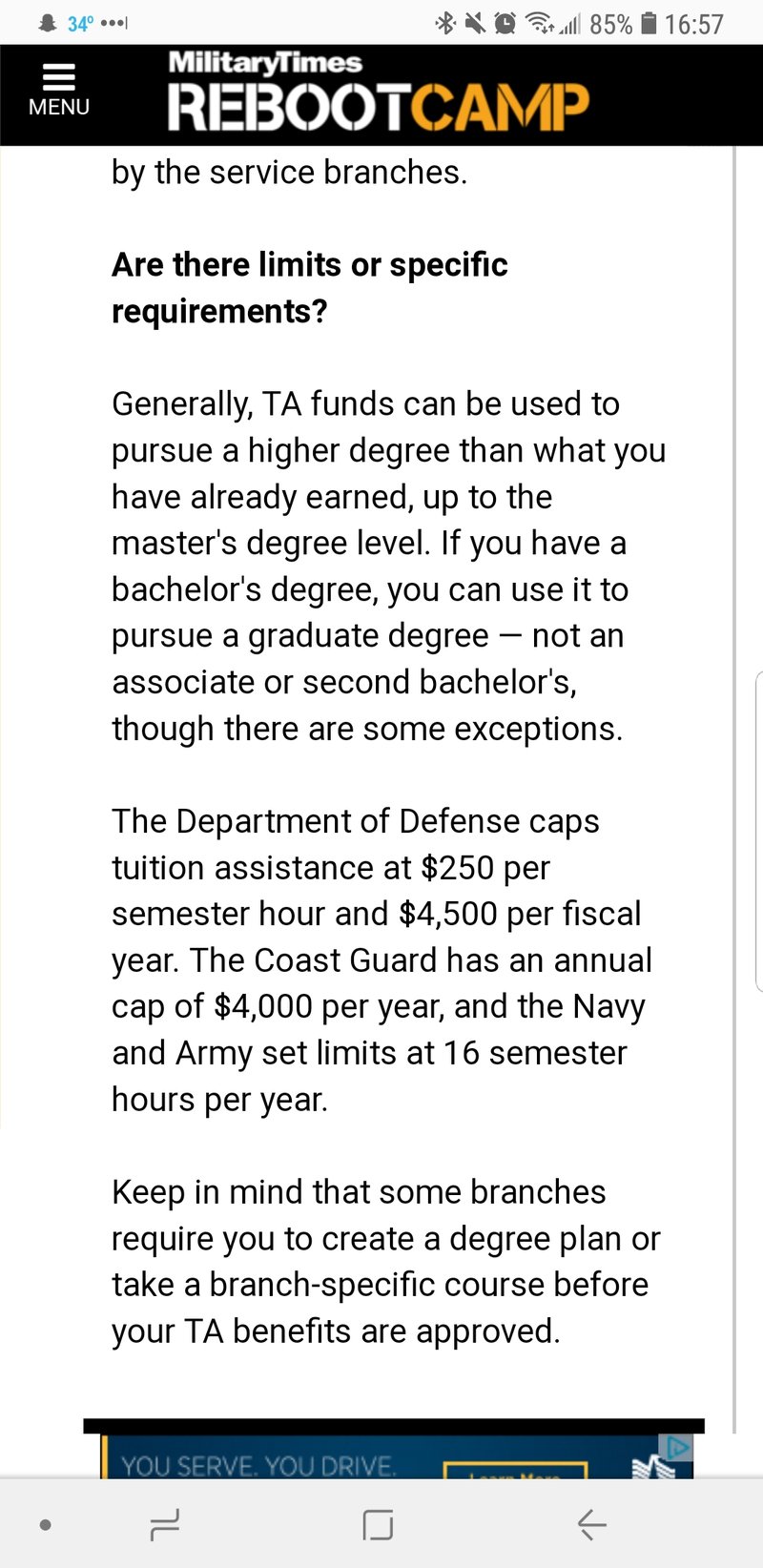Tap the AdChoices icon on the ad
The height and width of the screenshot is (1568, 763).
(x=677, y=1448)
